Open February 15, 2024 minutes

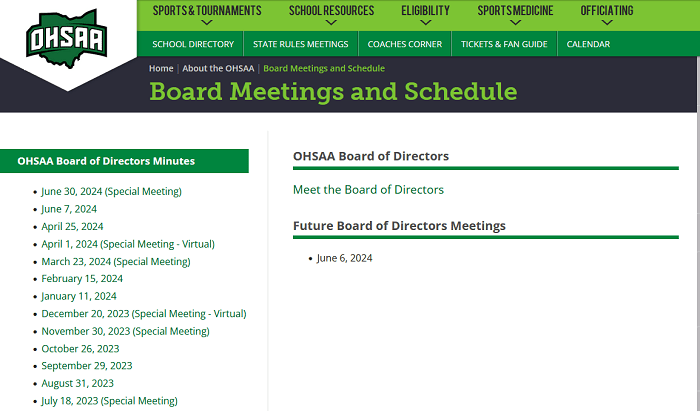click(x=82, y=279)
